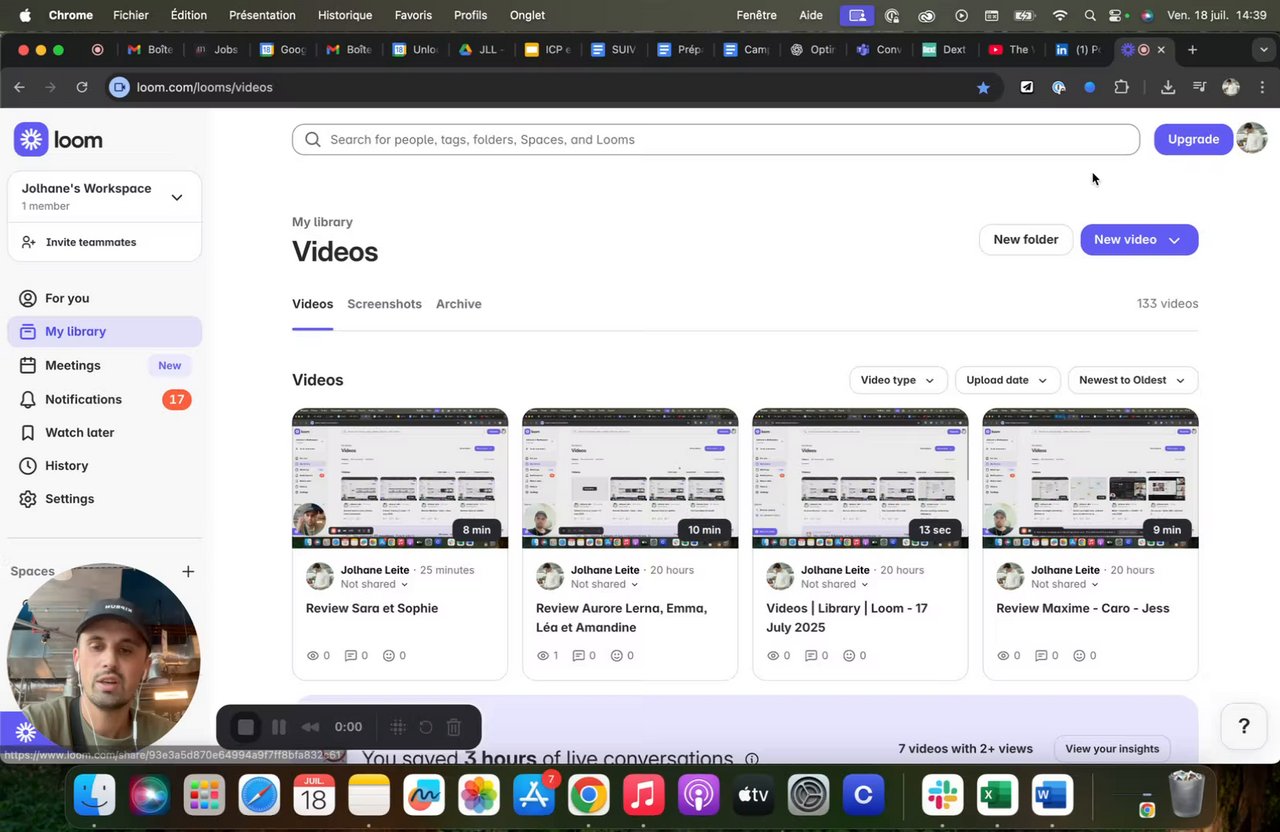Add a new Space with plus icon

[x=188, y=571]
